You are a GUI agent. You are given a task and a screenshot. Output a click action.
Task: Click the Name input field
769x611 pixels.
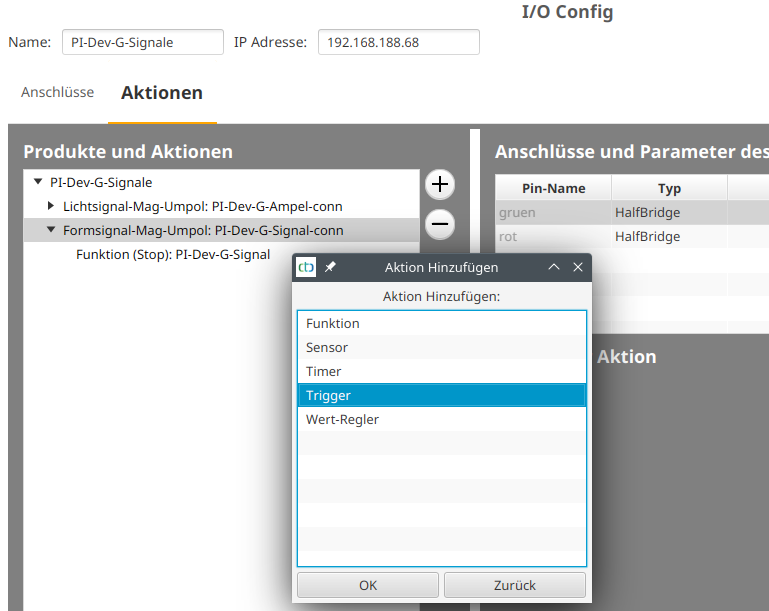point(142,42)
